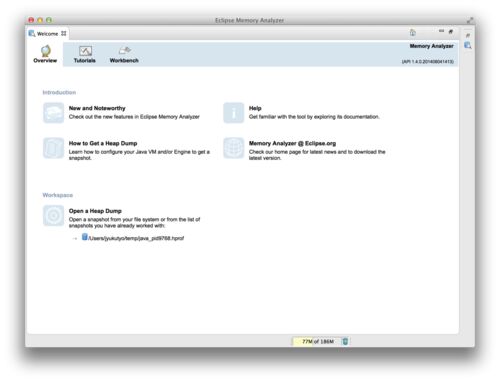Open the Memory Analyzer icon in right trim
This screenshot has width=500, height=382.
click(468, 45)
